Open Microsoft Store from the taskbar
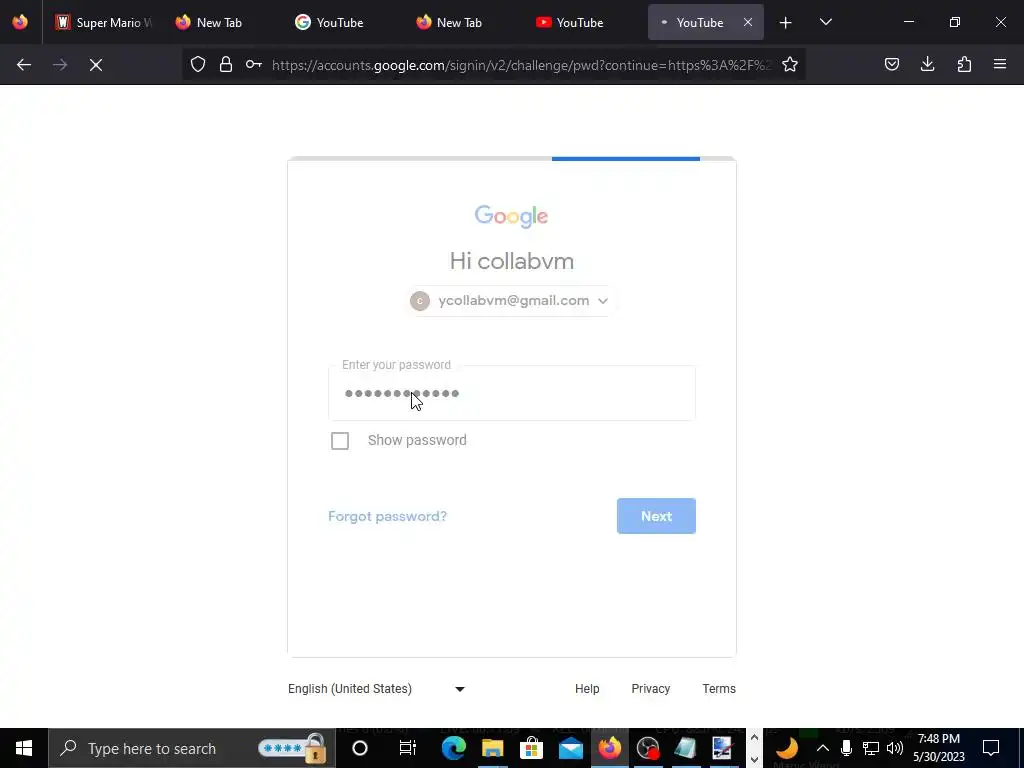Viewport: 1024px width, 768px height. [x=532, y=748]
